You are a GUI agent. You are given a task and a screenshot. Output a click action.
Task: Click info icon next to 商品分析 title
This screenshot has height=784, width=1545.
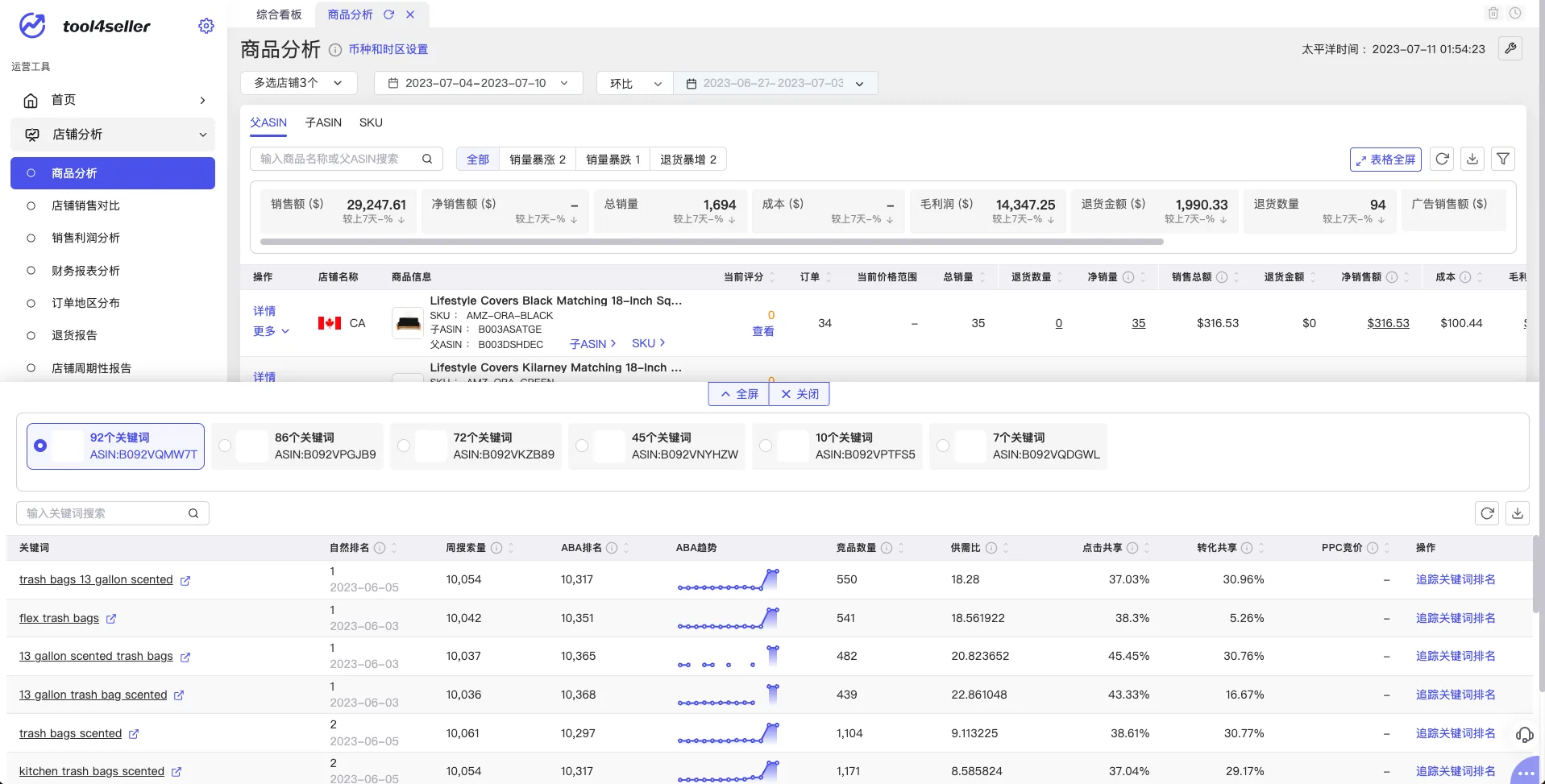335,50
